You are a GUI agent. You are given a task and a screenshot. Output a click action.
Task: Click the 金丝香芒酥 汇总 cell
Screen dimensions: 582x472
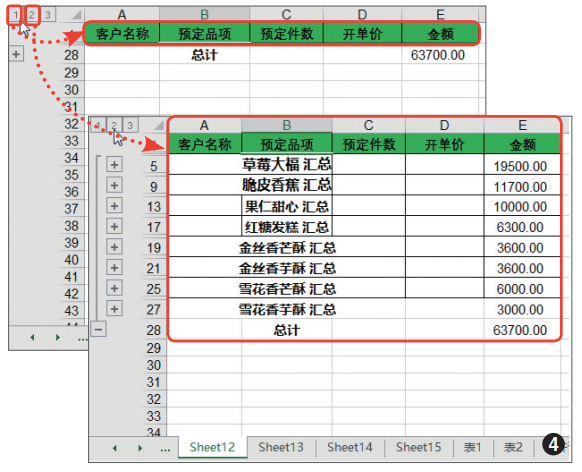[x=287, y=247]
